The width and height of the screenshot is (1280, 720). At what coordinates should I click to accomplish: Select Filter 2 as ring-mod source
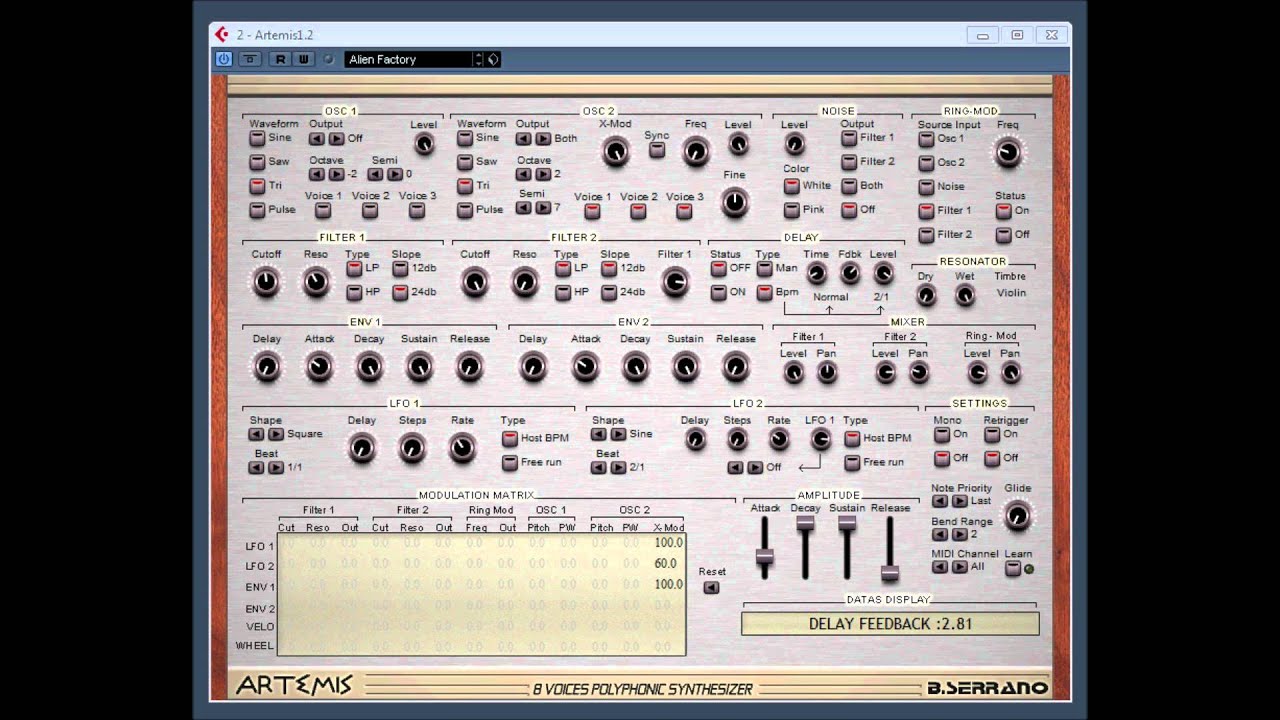tap(926, 235)
